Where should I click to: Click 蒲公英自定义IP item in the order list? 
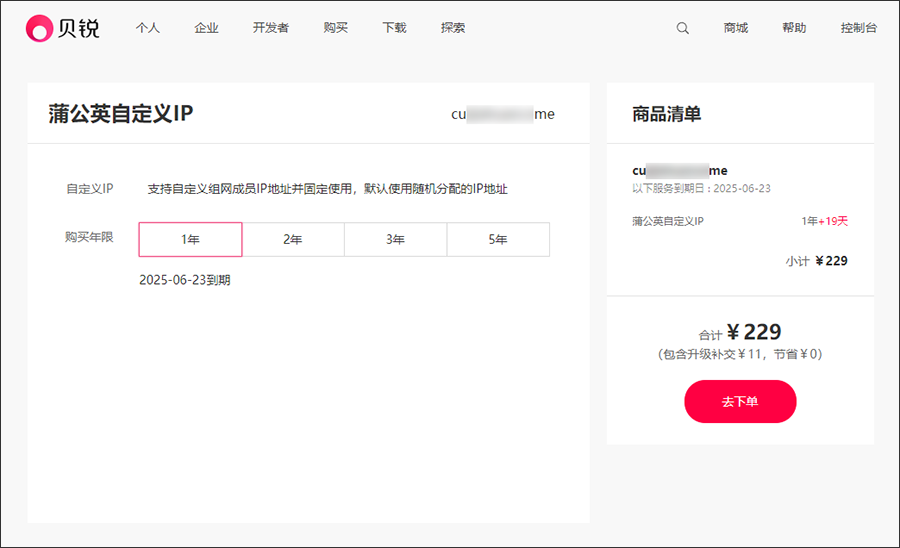(668, 221)
